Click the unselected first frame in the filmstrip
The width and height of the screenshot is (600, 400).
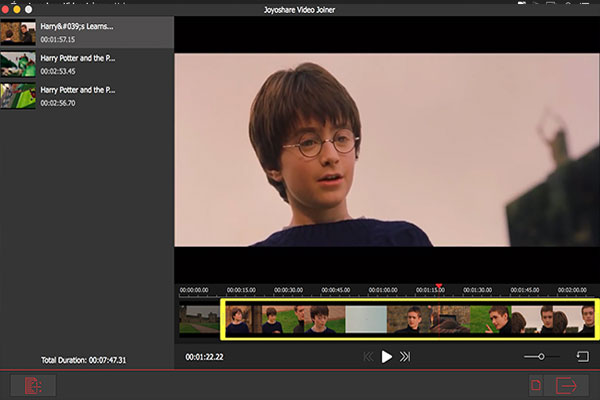click(198, 319)
